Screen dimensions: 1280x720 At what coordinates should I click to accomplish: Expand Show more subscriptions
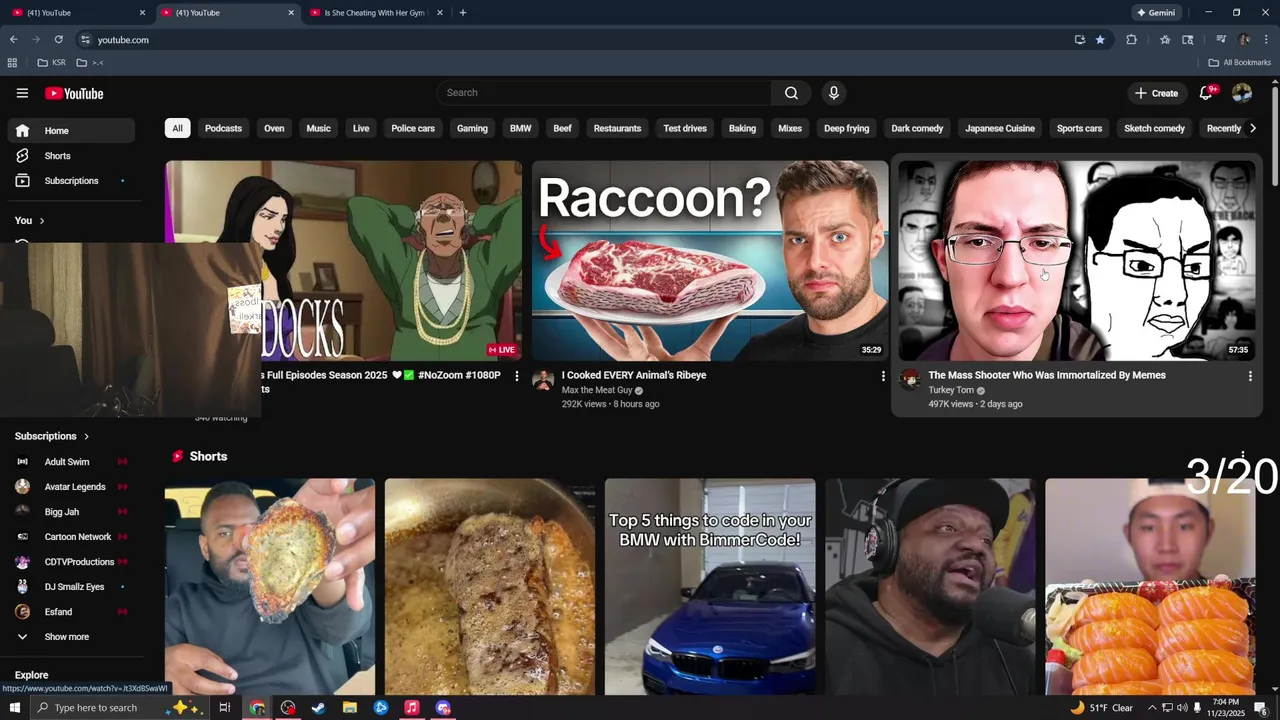pyautogui.click(x=71, y=637)
